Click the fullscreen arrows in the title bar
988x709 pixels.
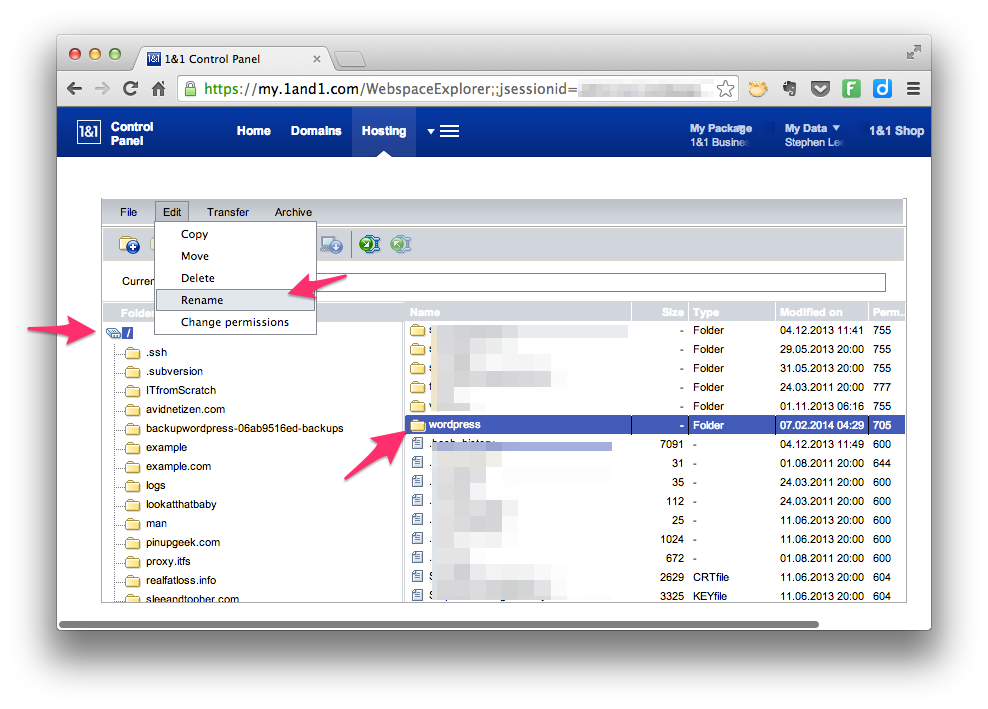coord(914,52)
